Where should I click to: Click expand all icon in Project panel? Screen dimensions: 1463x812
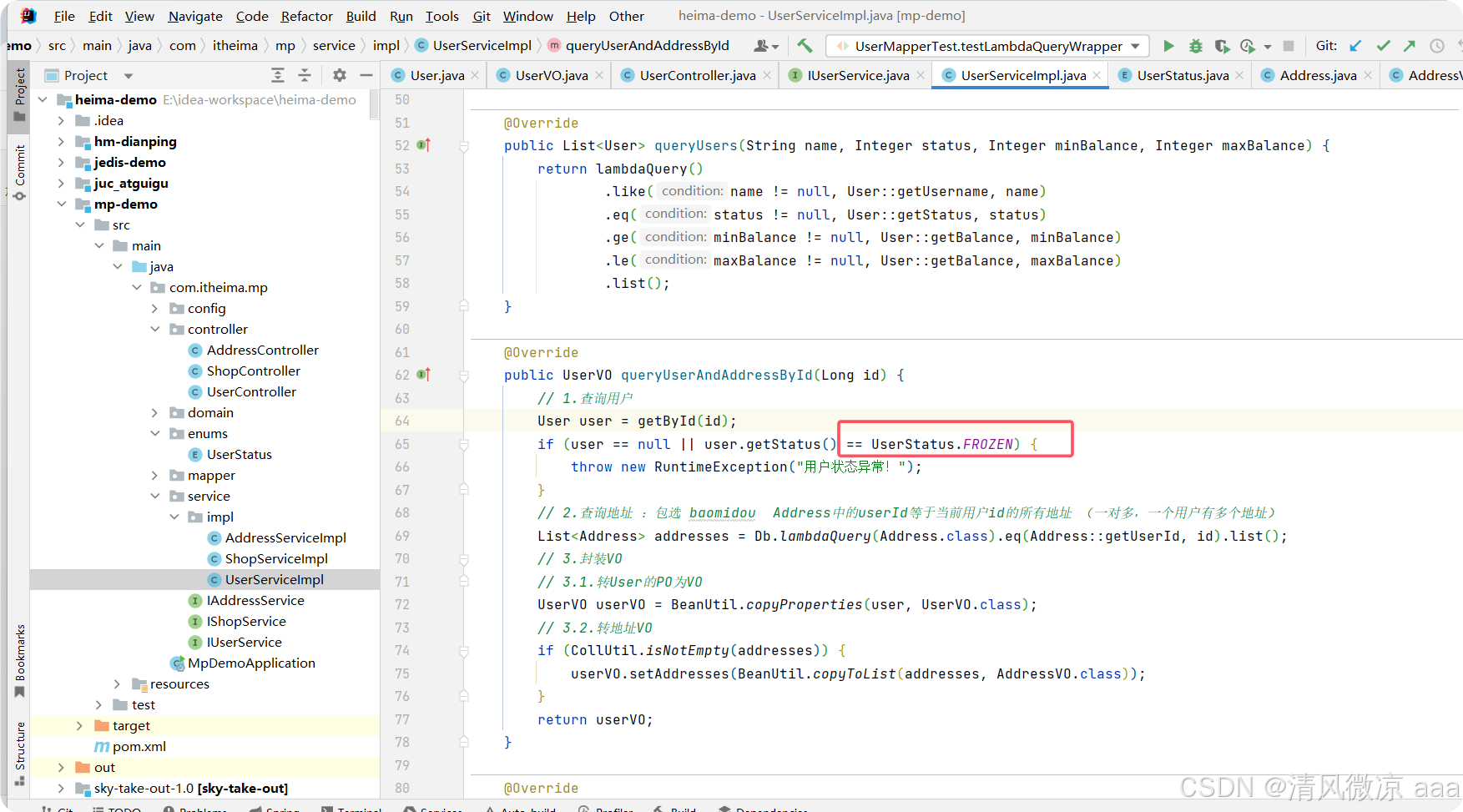[x=278, y=75]
